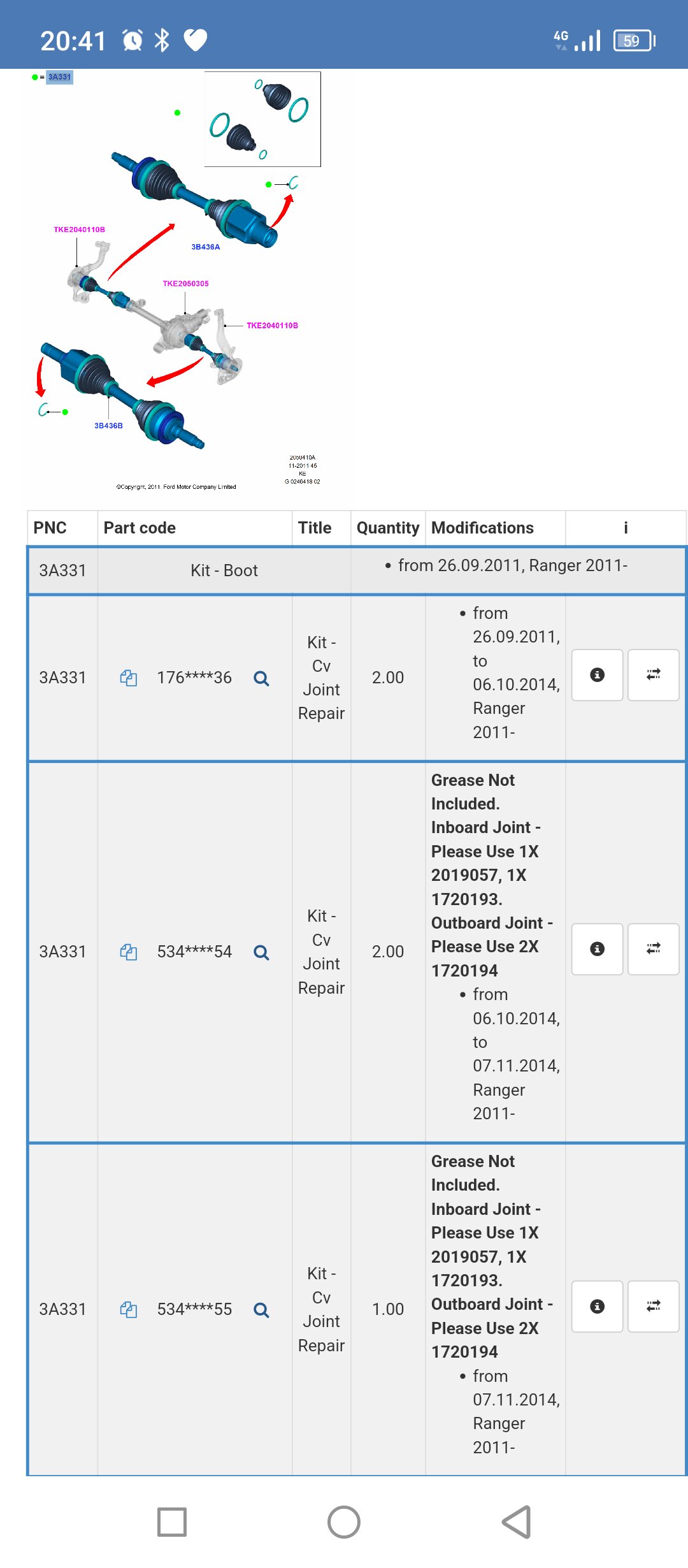Search for part code 534****54
688x1568 pixels.
coord(261,952)
